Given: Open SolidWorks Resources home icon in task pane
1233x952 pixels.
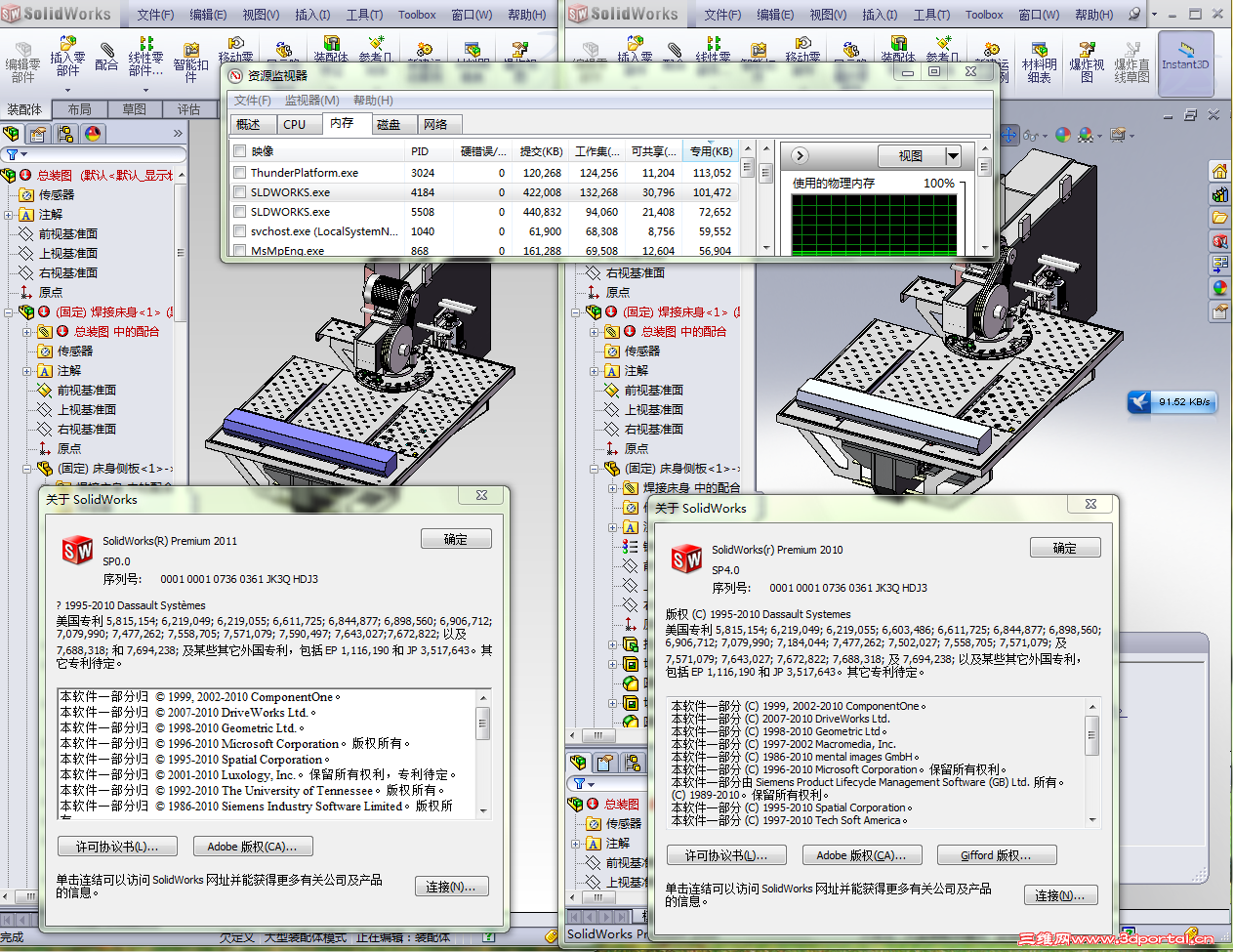Looking at the screenshot, I should tap(1219, 172).
